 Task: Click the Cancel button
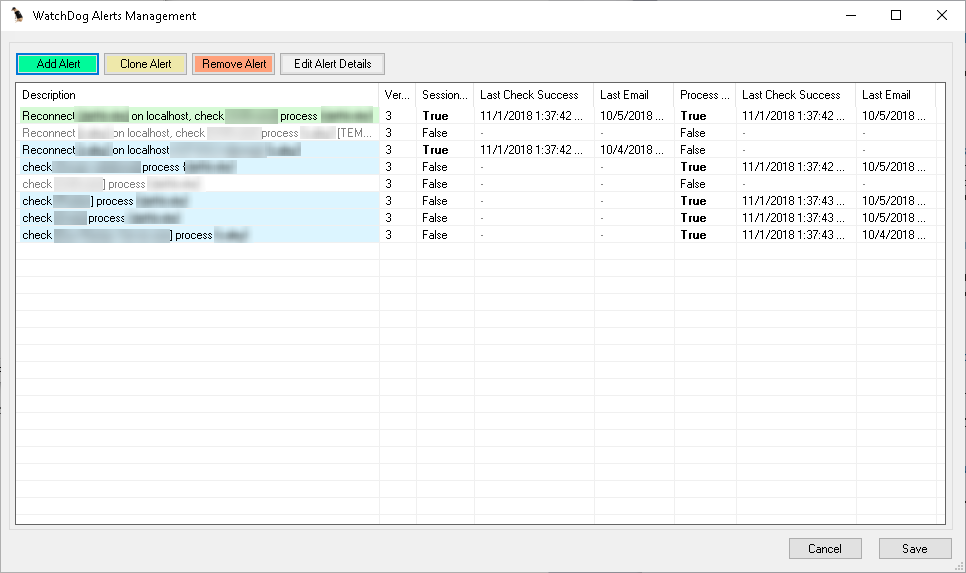pyautogui.click(x=825, y=548)
